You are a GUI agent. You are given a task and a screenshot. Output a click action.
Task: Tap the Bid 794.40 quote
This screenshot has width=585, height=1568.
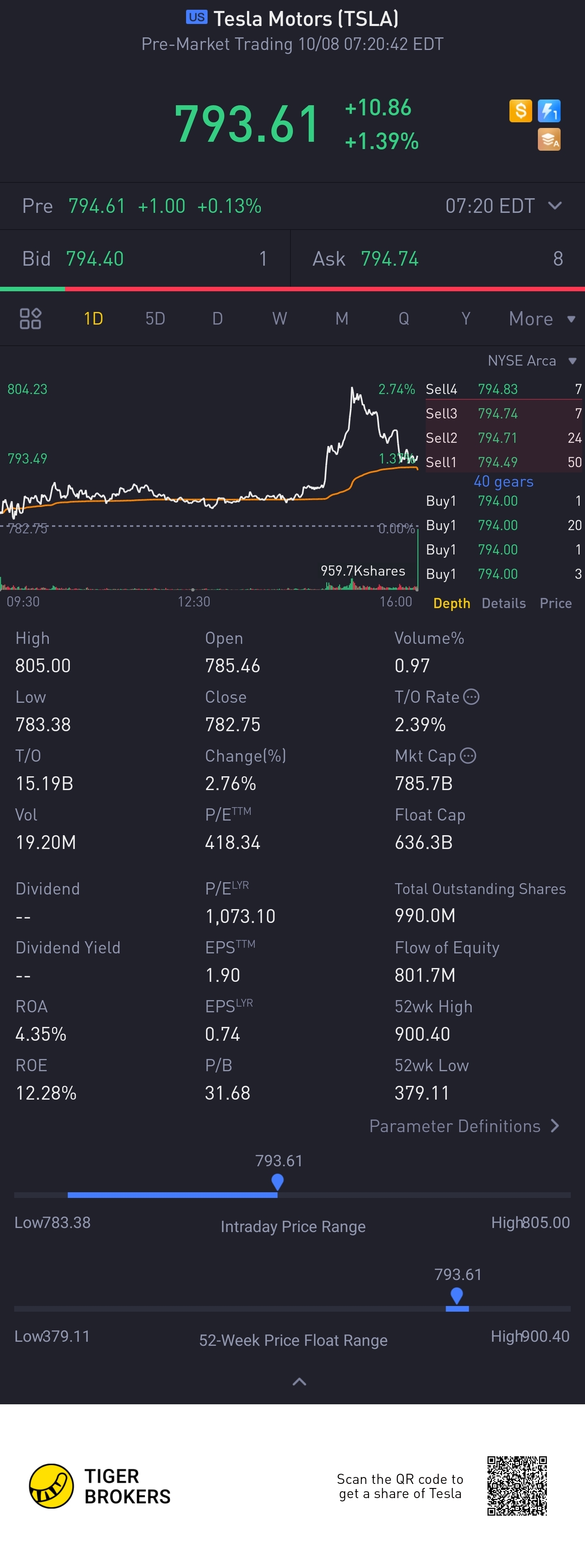(145, 259)
